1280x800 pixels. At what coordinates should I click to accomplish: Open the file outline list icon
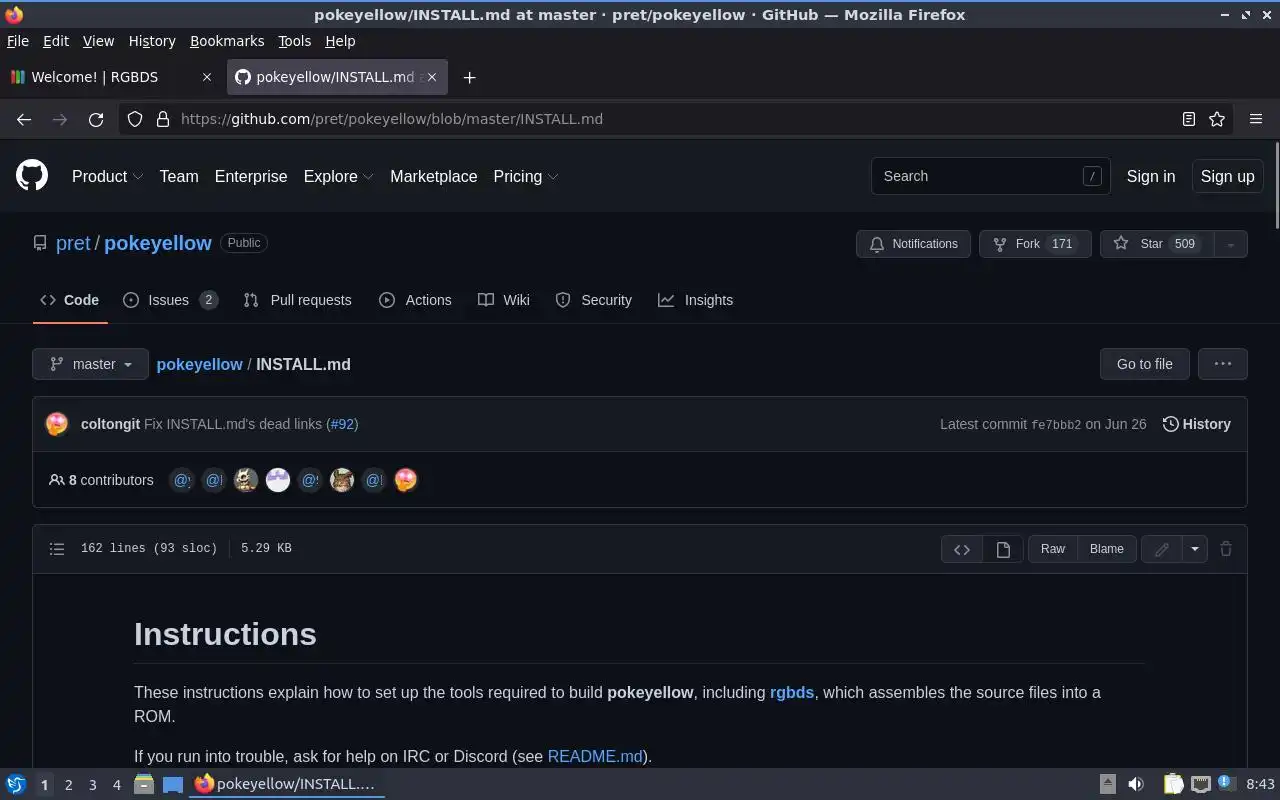point(57,549)
